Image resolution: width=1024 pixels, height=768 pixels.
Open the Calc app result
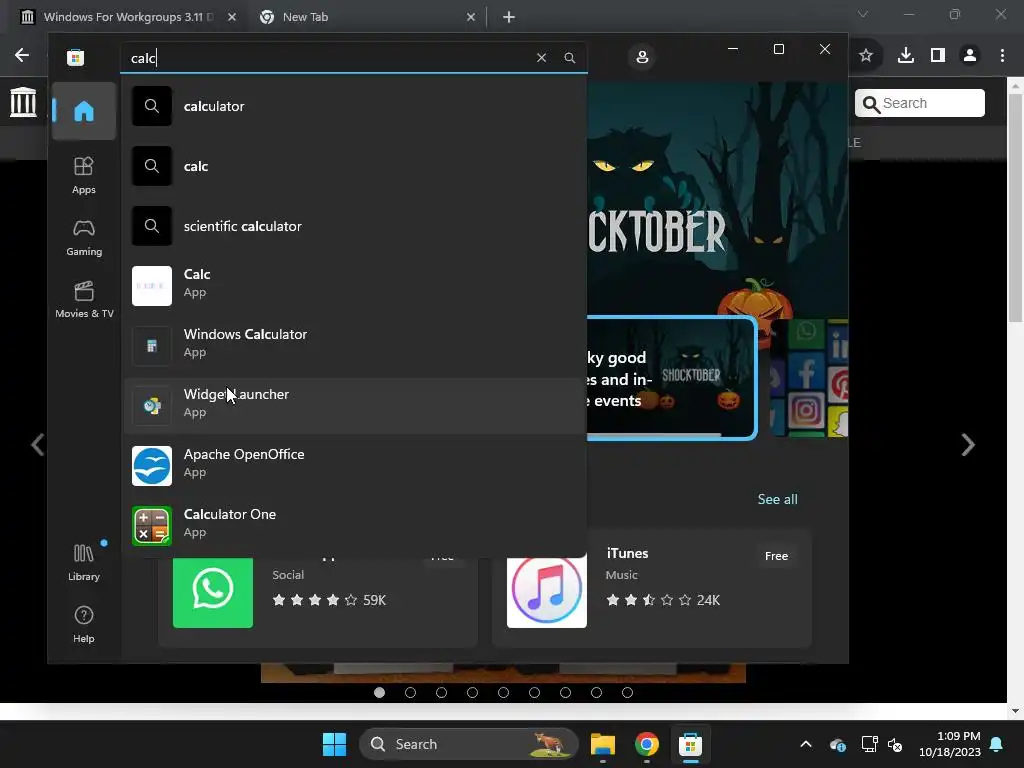pyautogui.click(x=354, y=285)
